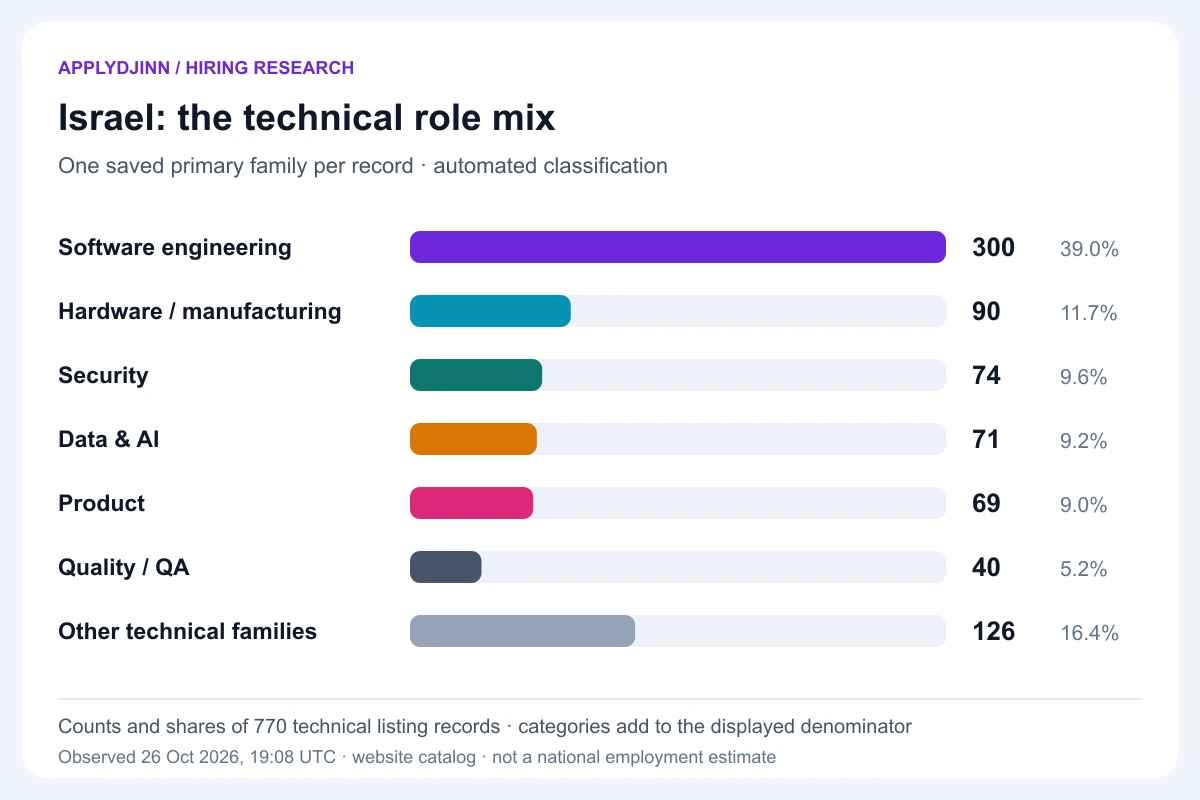Viewport: 1200px width, 800px height.
Task: Click the dark slate Quality / QA bar
Action: pyautogui.click(x=446, y=567)
